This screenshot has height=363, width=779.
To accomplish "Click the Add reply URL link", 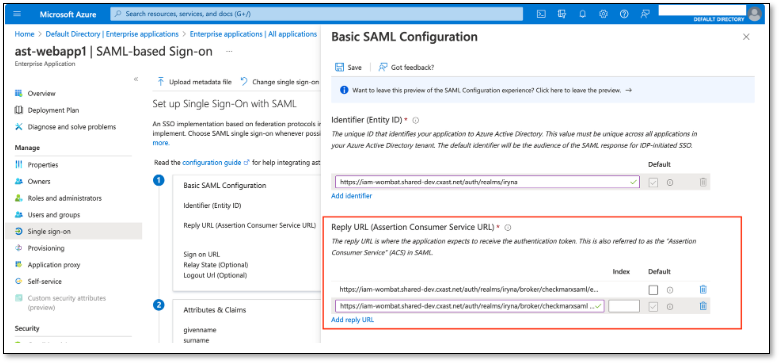I will tap(352, 320).
